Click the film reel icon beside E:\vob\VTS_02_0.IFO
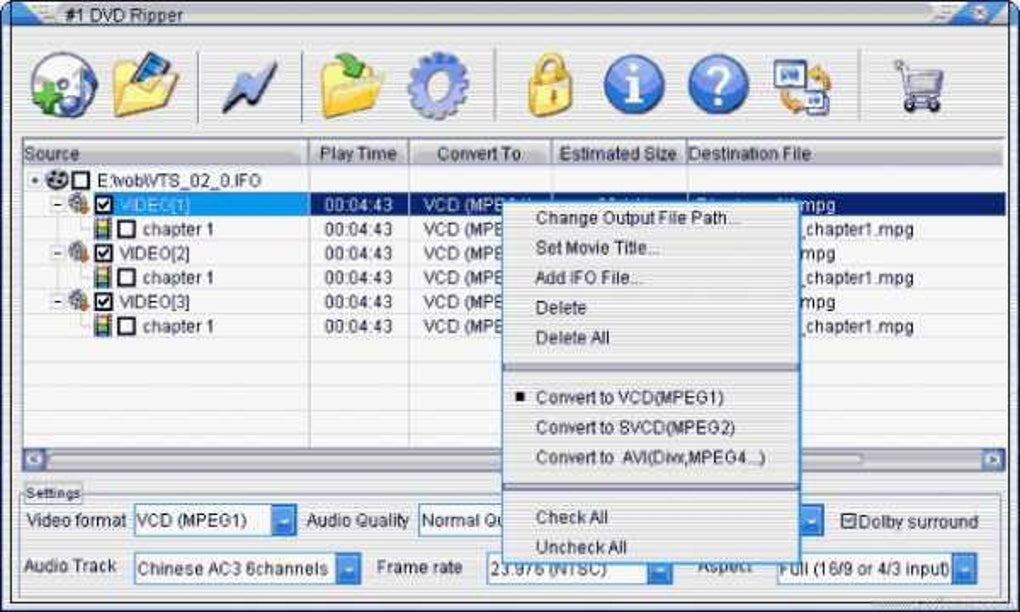 pyautogui.click(x=57, y=180)
